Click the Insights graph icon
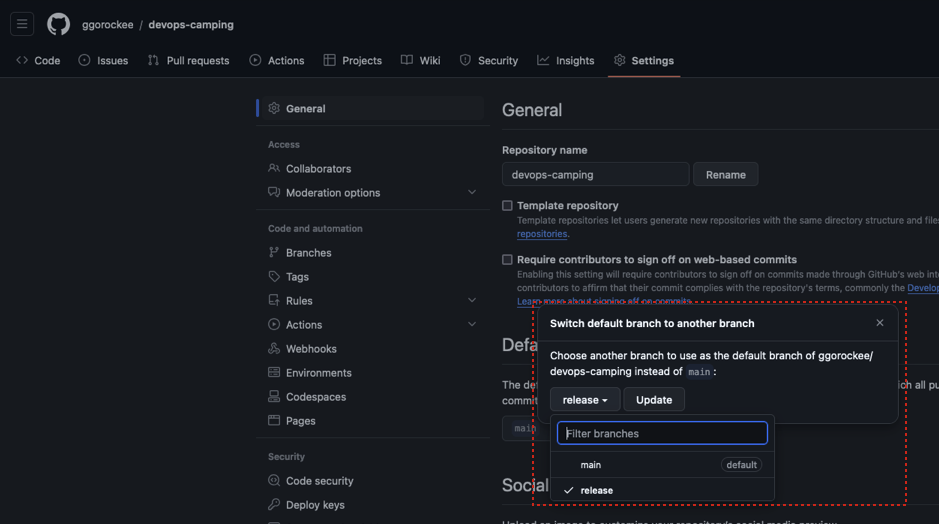This screenshot has height=524, width=939. (x=543, y=60)
